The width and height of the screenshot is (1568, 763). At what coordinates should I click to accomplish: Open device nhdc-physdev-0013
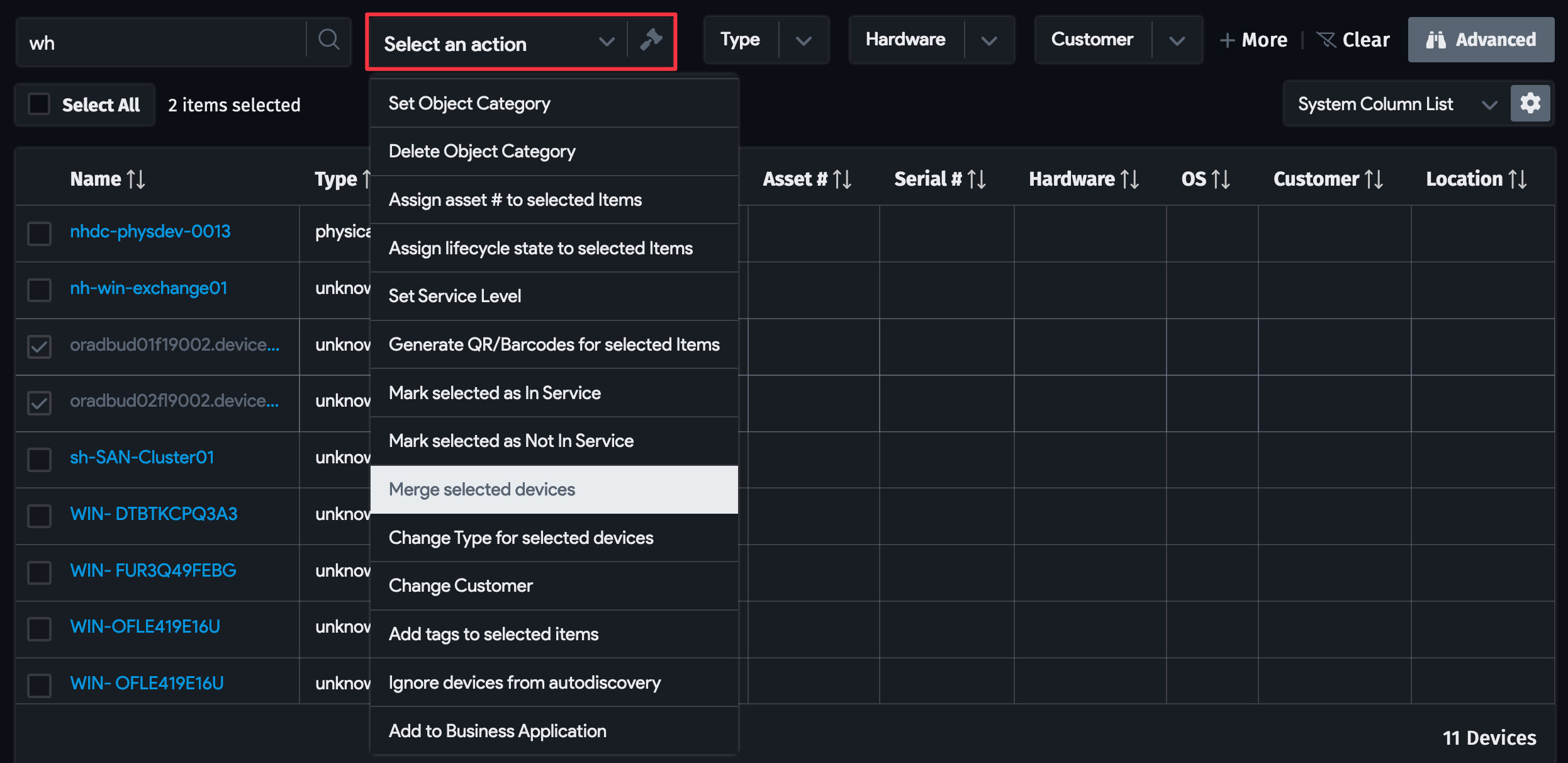click(x=150, y=232)
